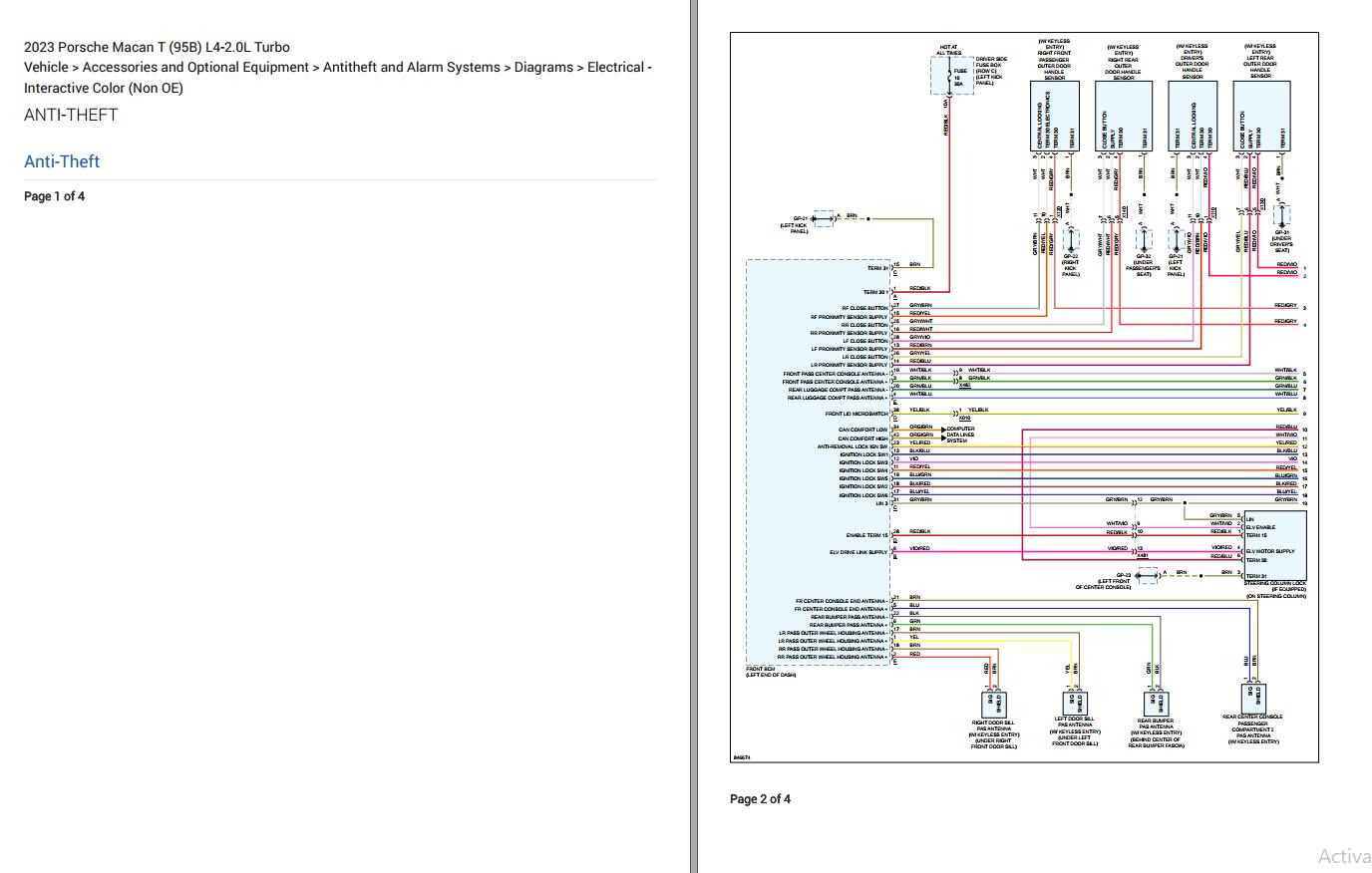Viewport: 1372px width, 873px height.
Task: Click the "DRIVER SIDE FUSE BOX" label
Action: 991,63
